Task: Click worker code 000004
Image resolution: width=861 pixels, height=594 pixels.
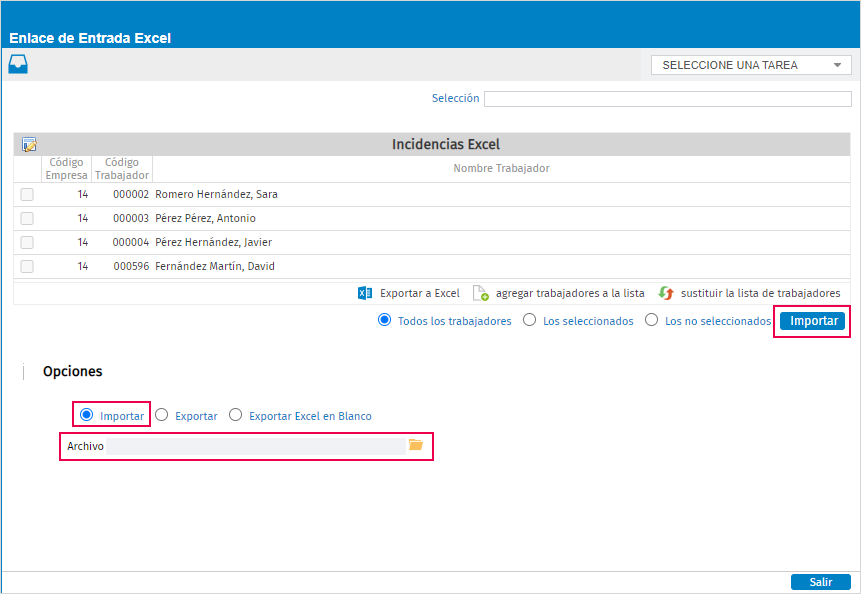Action: tap(131, 242)
